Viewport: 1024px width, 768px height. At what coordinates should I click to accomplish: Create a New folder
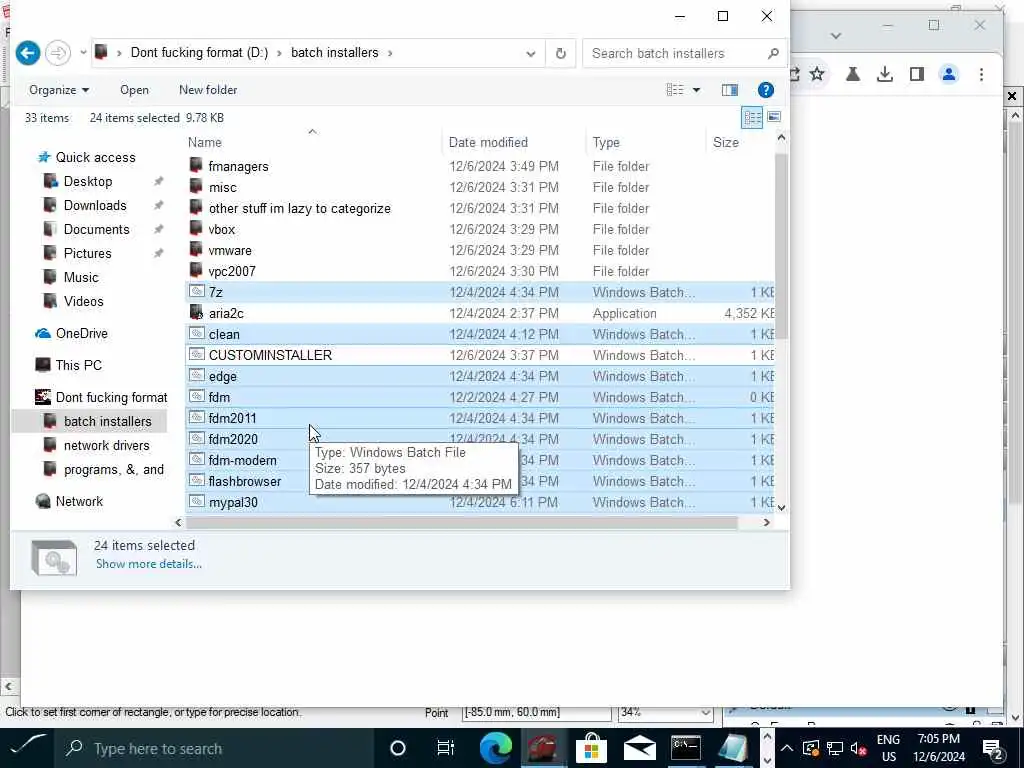click(x=208, y=90)
